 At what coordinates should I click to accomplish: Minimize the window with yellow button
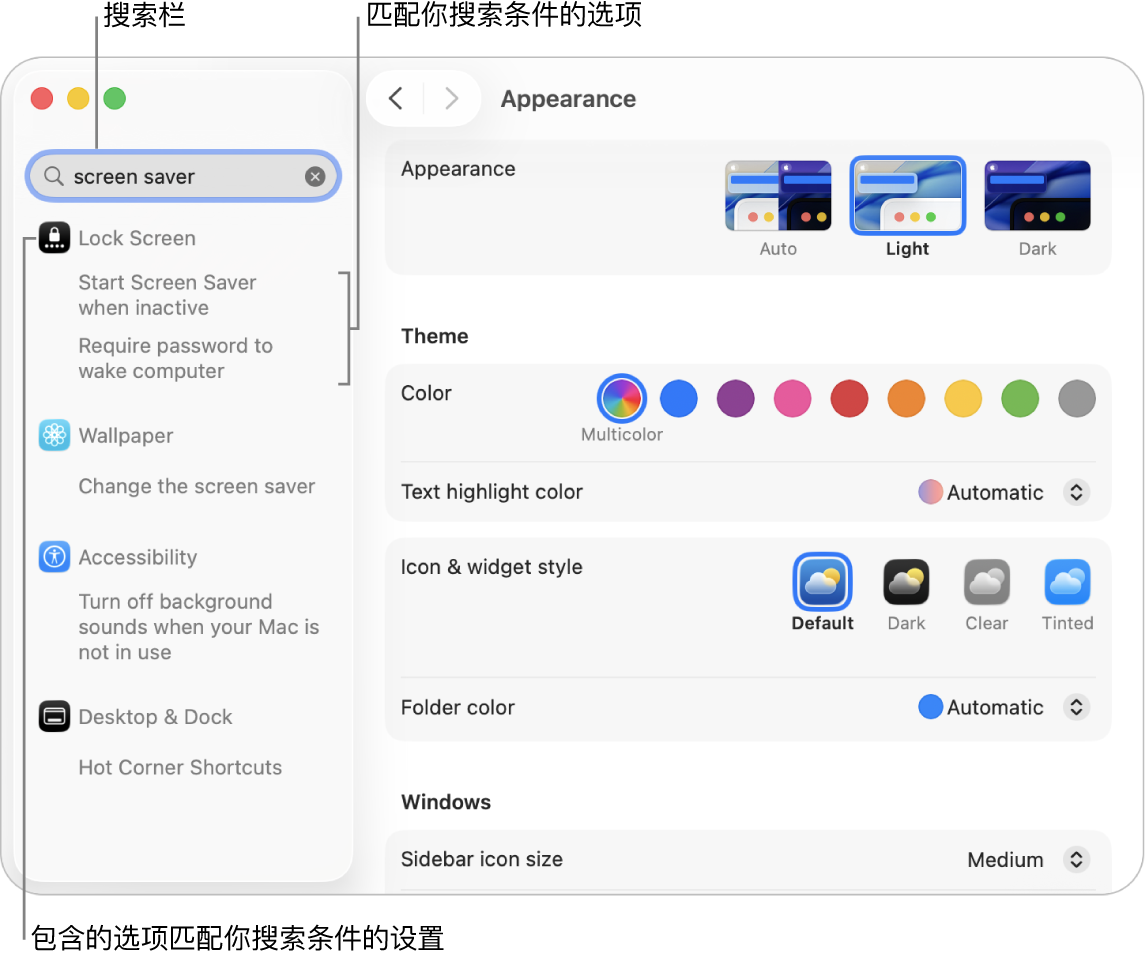point(78,98)
